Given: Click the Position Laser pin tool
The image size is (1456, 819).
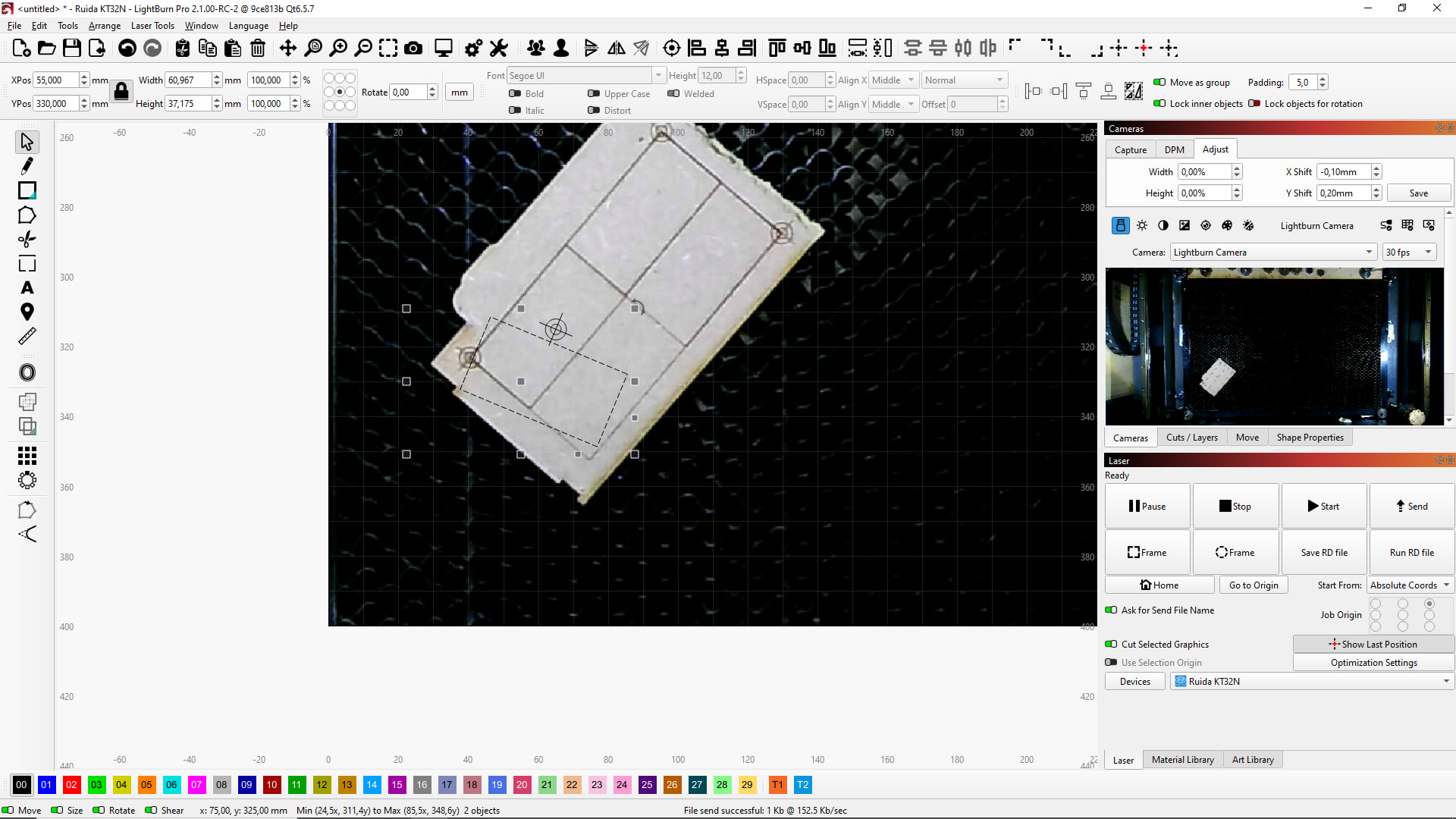Looking at the screenshot, I should pyautogui.click(x=27, y=312).
